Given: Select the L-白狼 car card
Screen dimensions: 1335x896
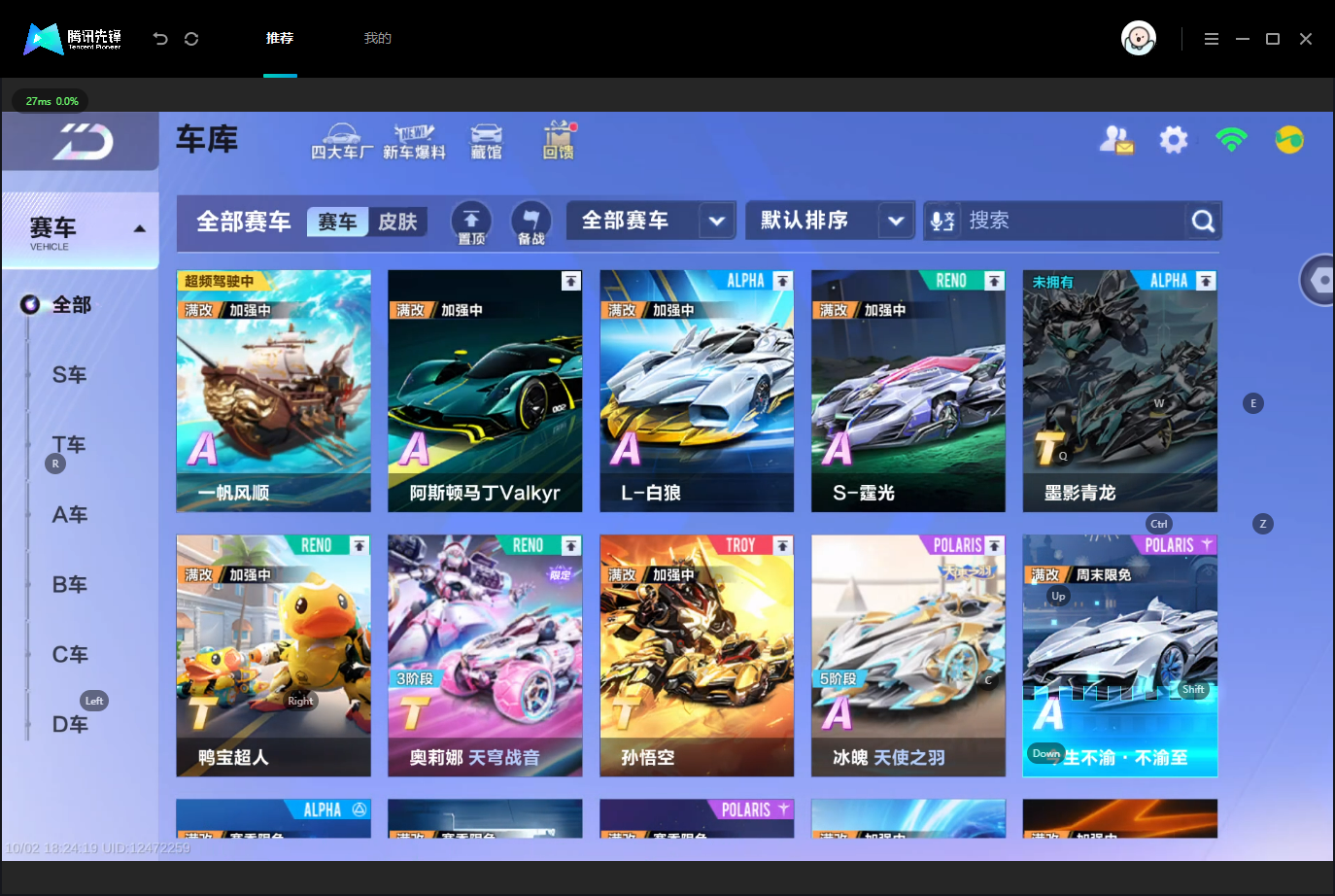Looking at the screenshot, I should tap(697, 391).
